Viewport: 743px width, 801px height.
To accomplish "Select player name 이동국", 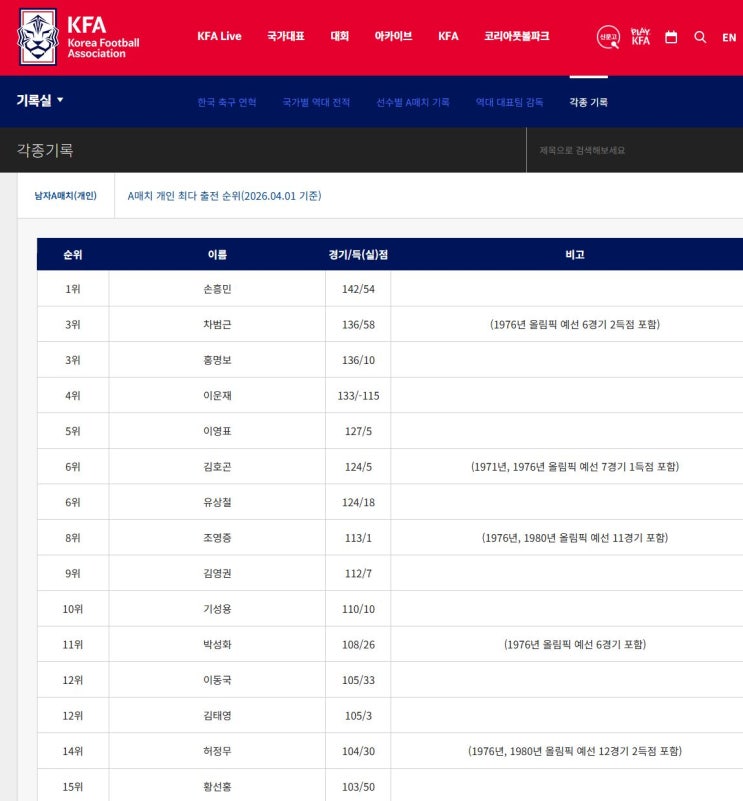I will (217, 680).
